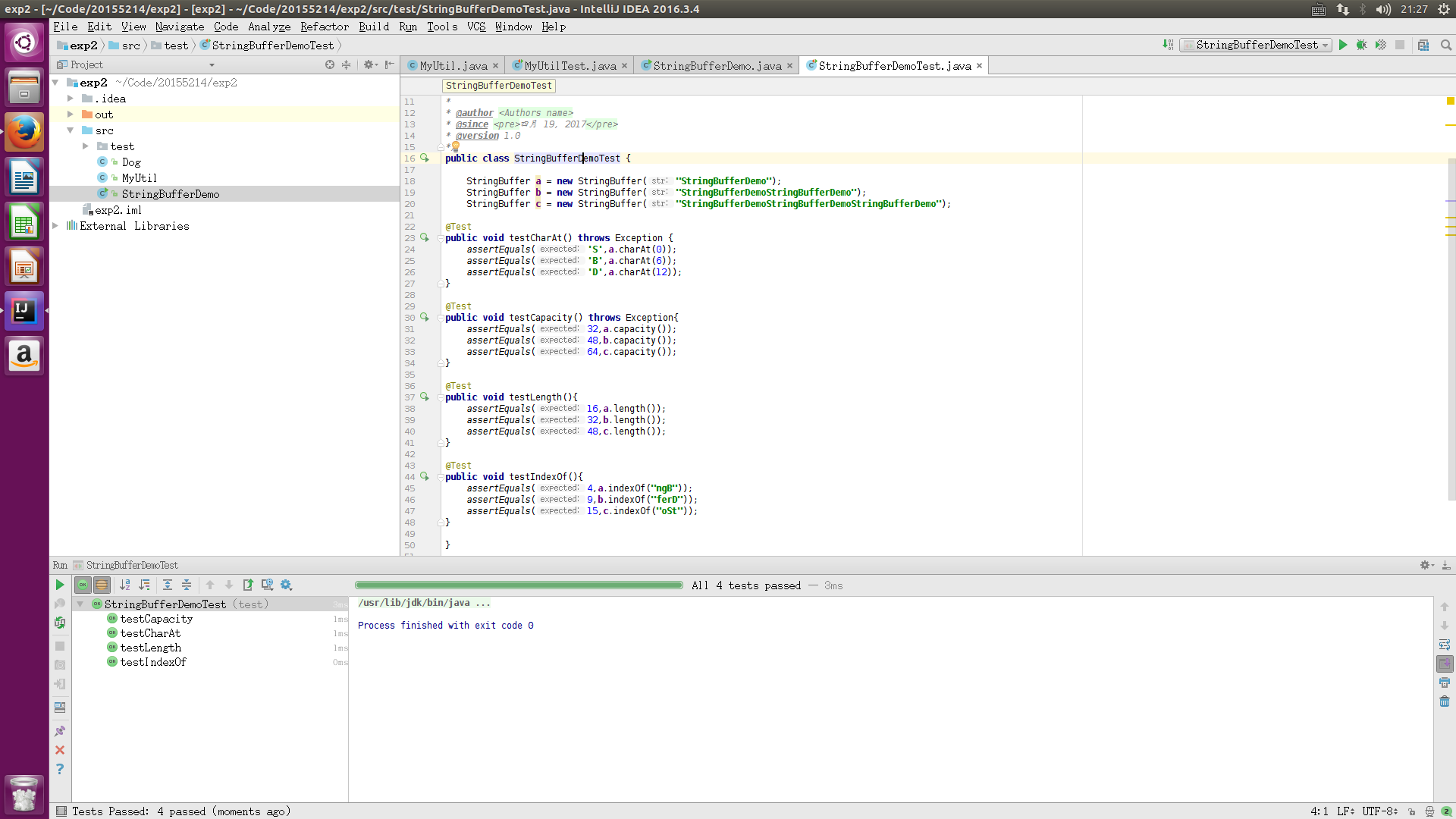1456x819 pixels.
Task: Open Search Everywhere magnifier icon
Action: 1446,45
